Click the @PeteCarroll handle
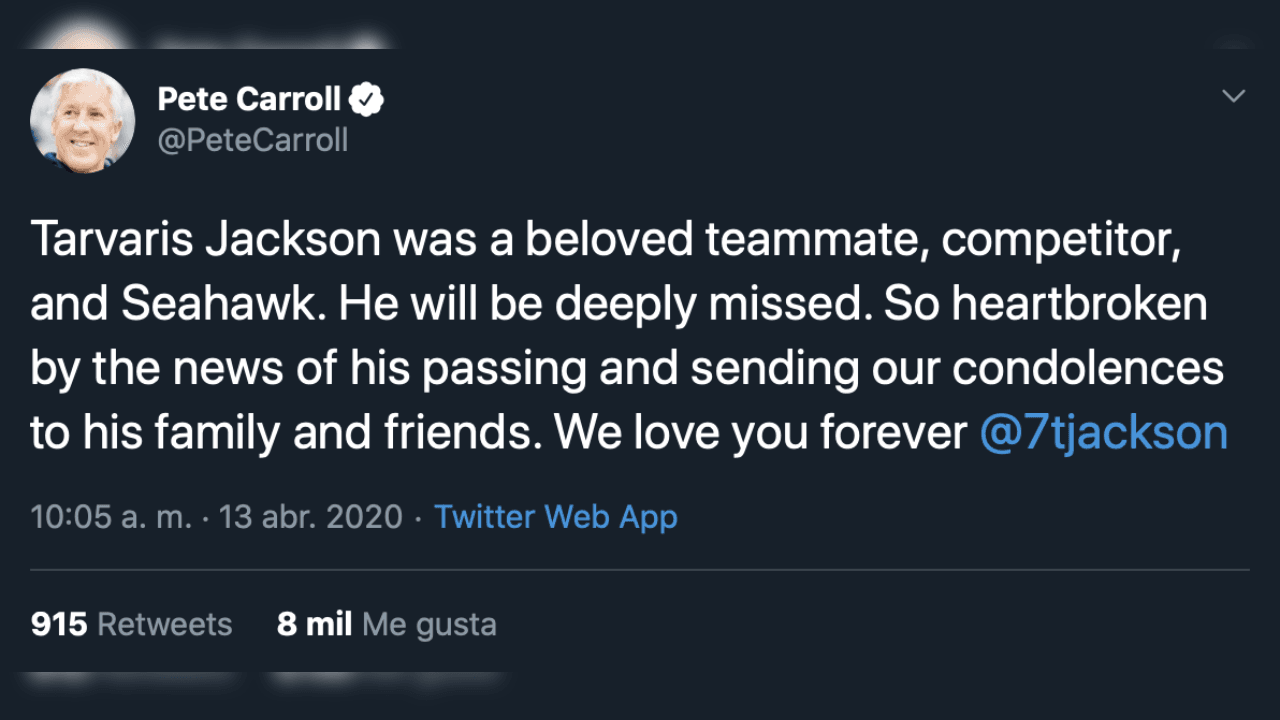1280x720 pixels. (x=253, y=140)
